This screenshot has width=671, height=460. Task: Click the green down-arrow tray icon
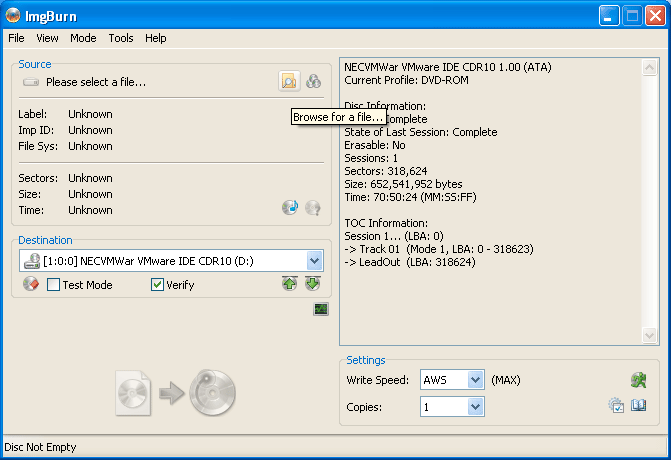pyautogui.click(x=313, y=283)
